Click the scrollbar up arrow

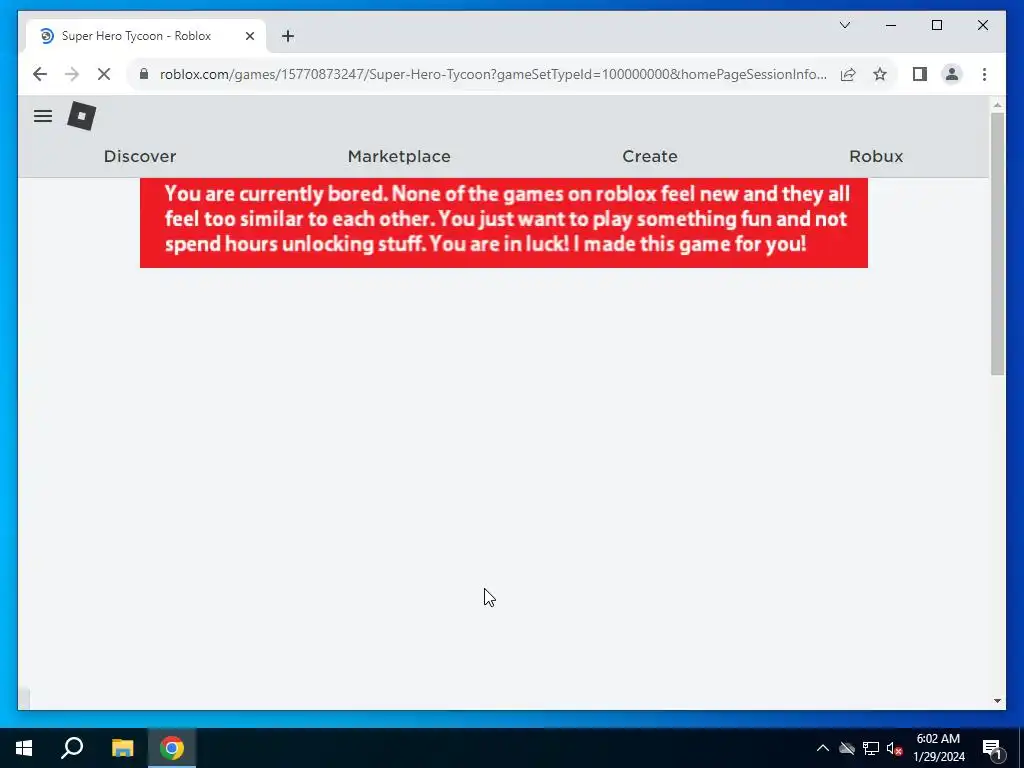tap(997, 104)
